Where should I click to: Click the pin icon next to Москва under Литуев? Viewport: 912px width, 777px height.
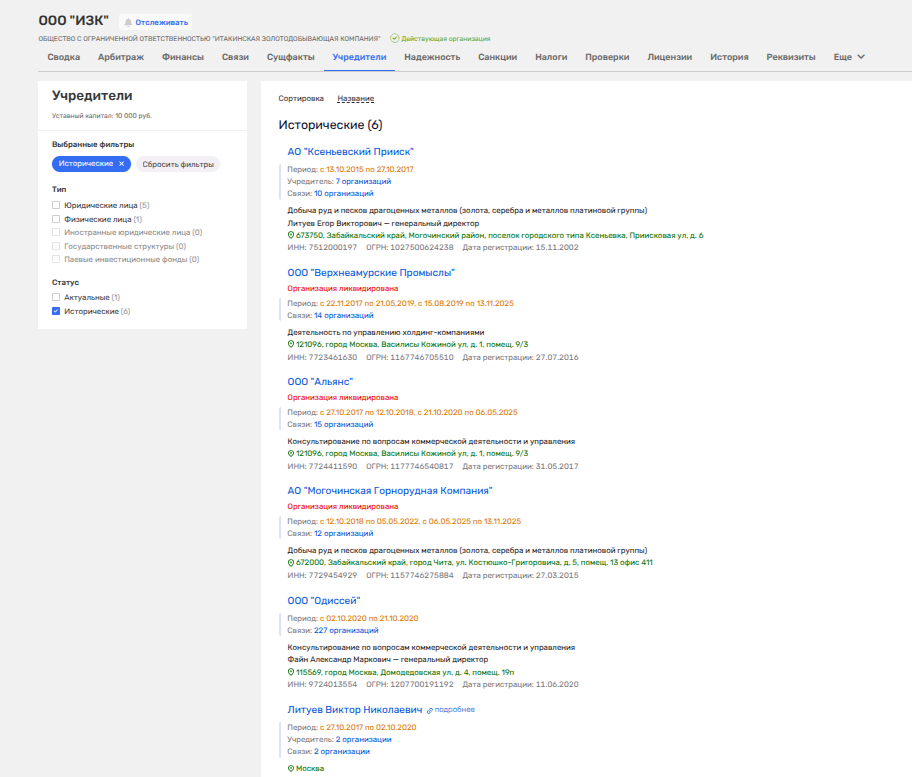click(291, 768)
